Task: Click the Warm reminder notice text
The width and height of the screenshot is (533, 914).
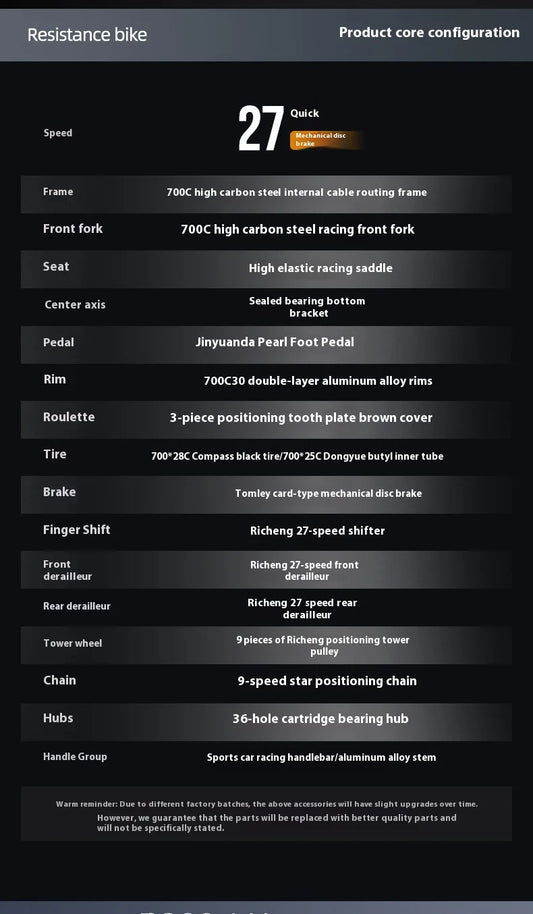Action: 266,815
